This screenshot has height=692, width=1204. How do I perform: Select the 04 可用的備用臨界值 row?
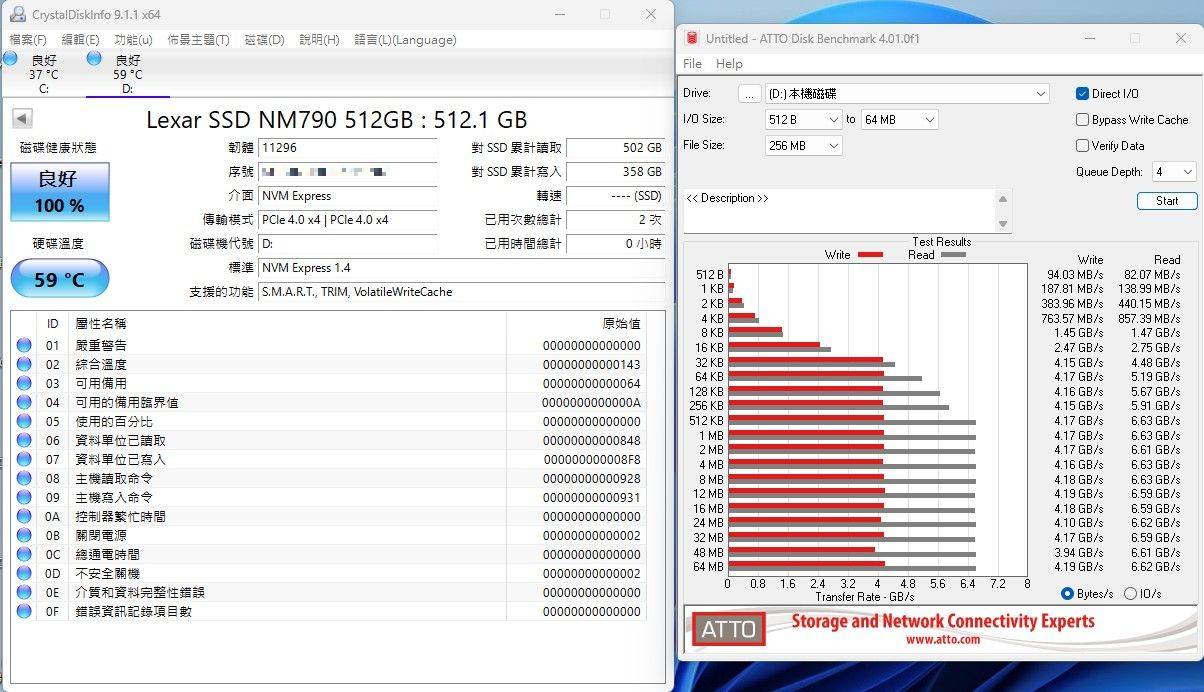(x=328, y=402)
